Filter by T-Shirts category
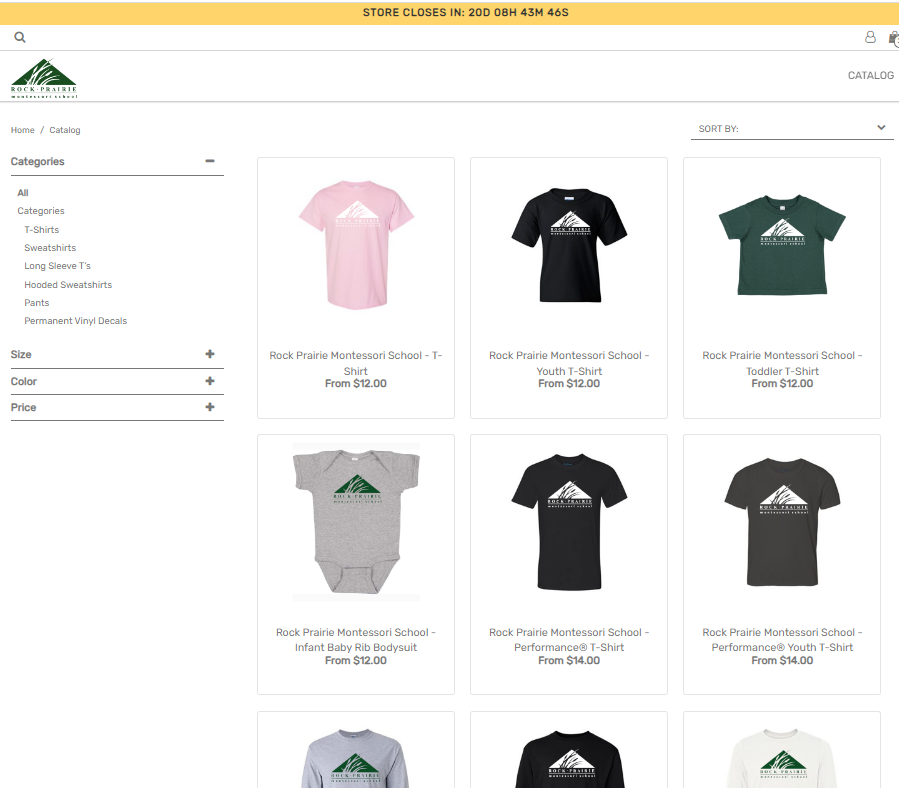The image size is (899, 788). point(41,229)
